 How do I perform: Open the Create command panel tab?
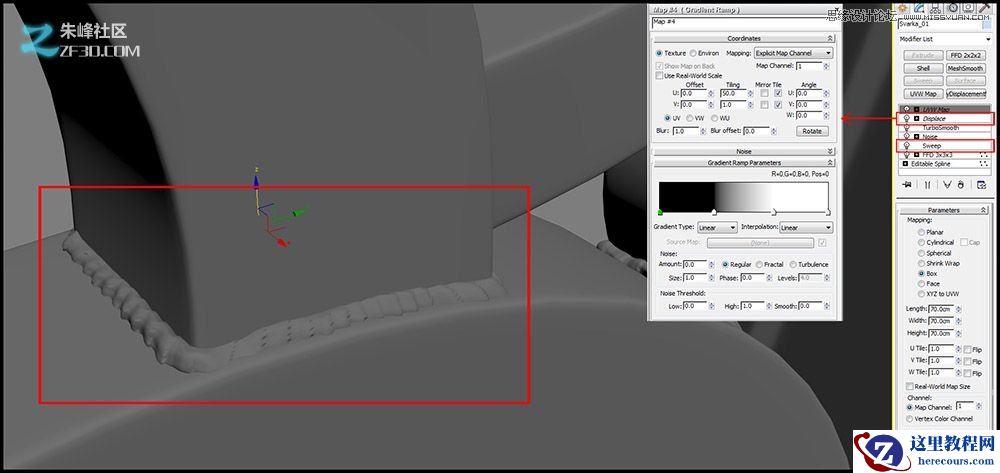coord(902,8)
